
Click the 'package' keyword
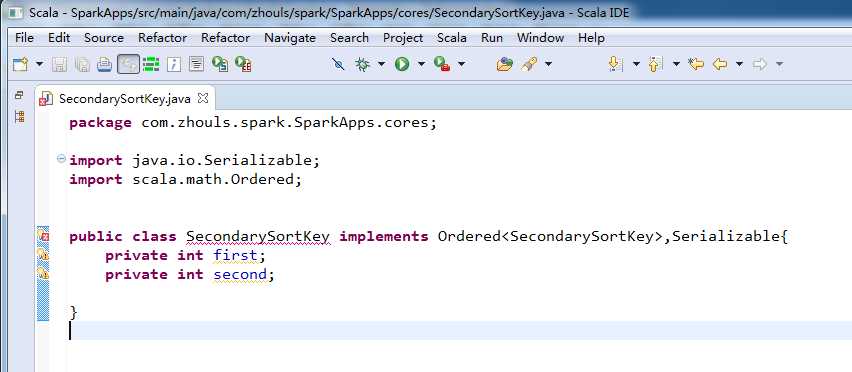click(x=100, y=123)
